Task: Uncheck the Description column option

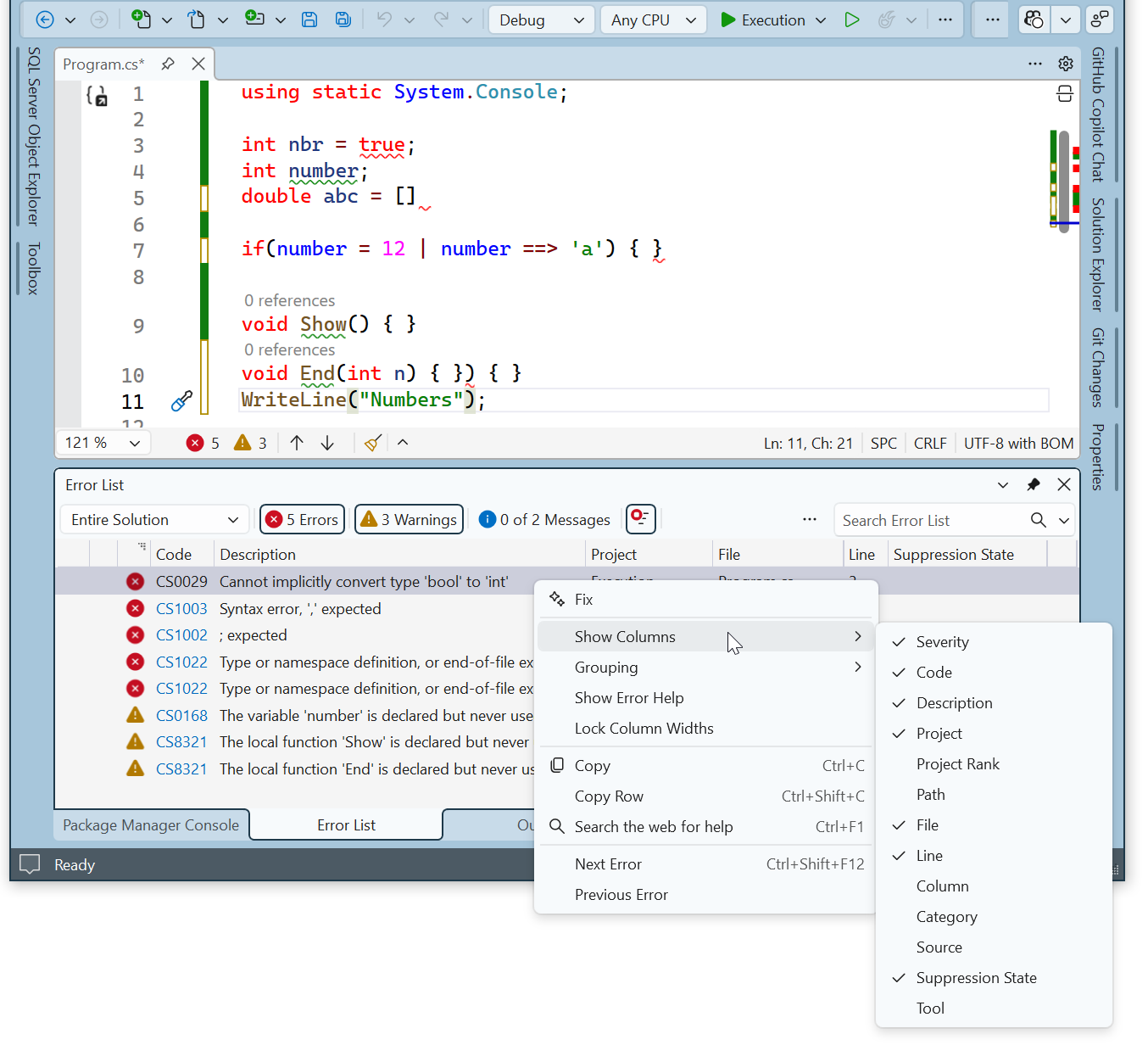Action: tap(993, 703)
